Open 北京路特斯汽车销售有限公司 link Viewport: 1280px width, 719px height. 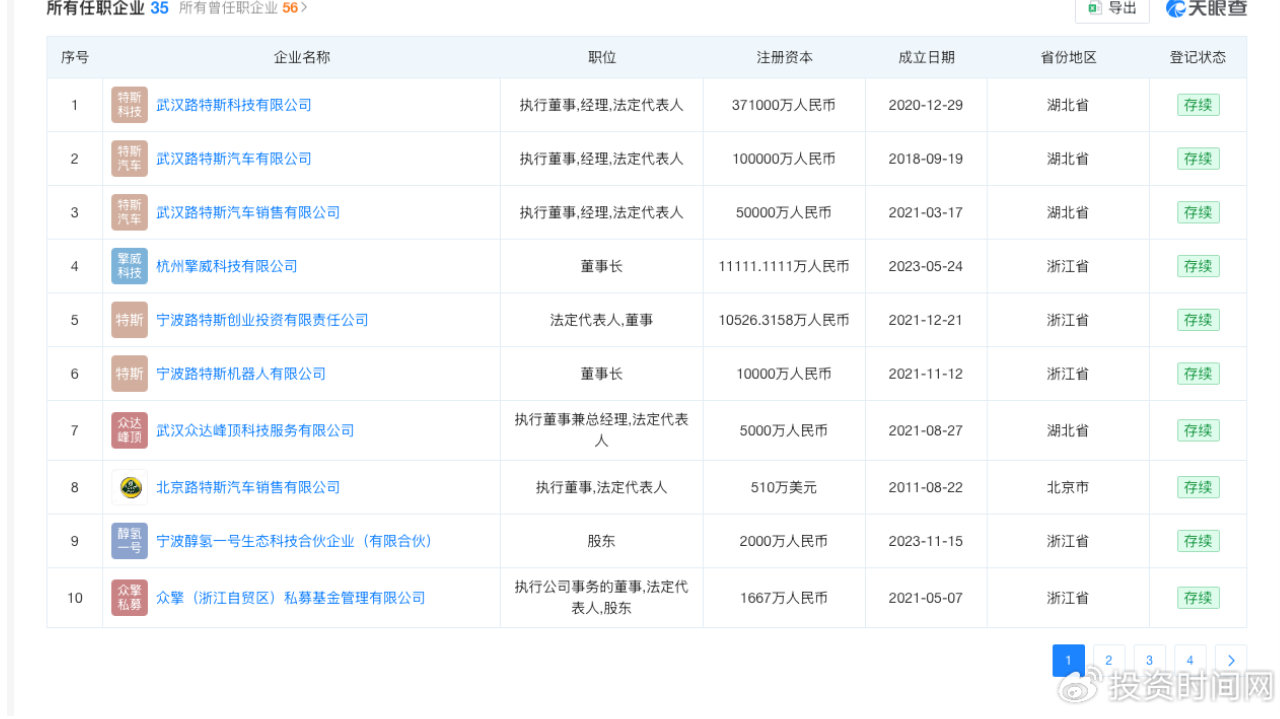tap(248, 488)
